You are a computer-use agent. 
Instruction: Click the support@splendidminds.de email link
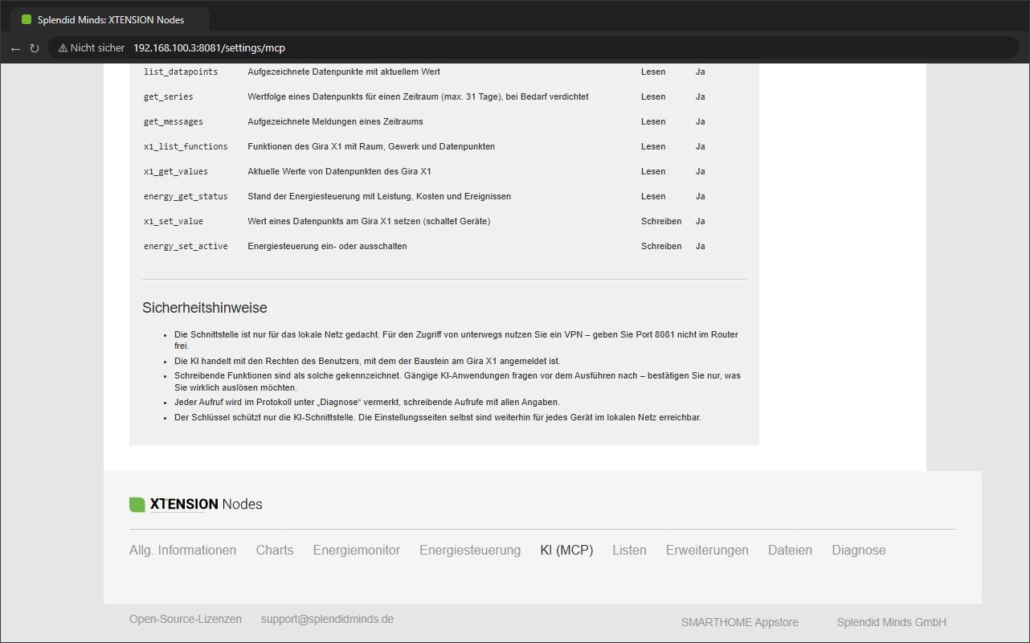pyautogui.click(x=327, y=619)
